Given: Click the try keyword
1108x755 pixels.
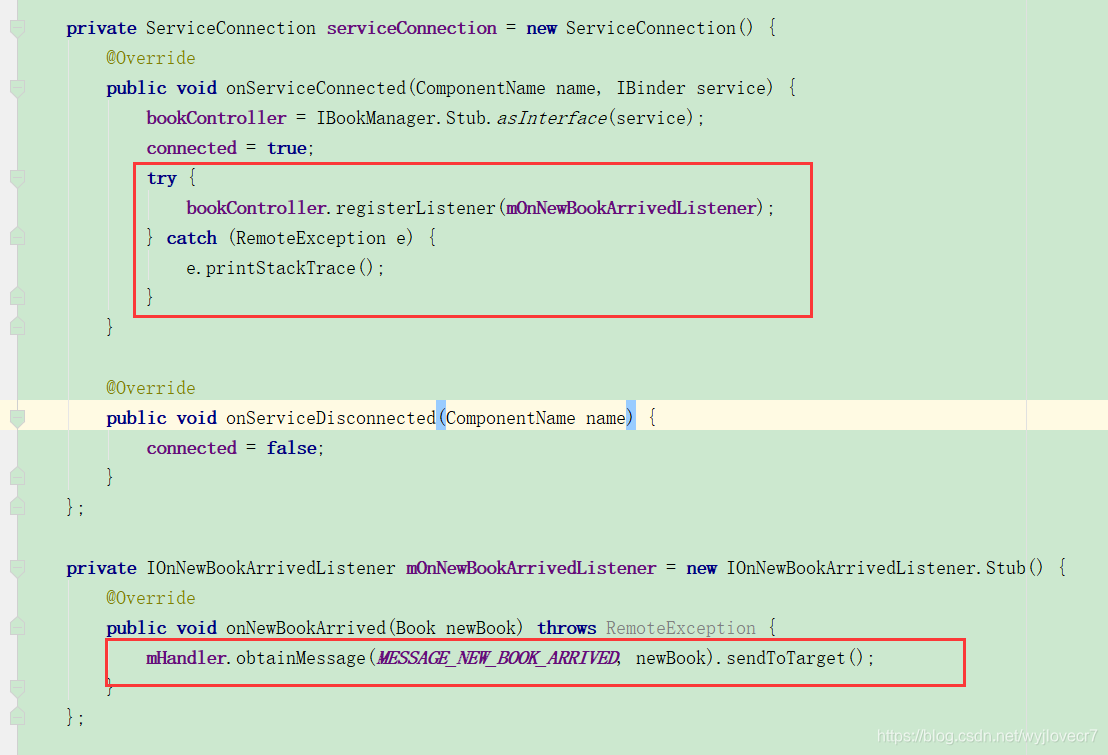Looking at the screenshot, I should [161, 178].
